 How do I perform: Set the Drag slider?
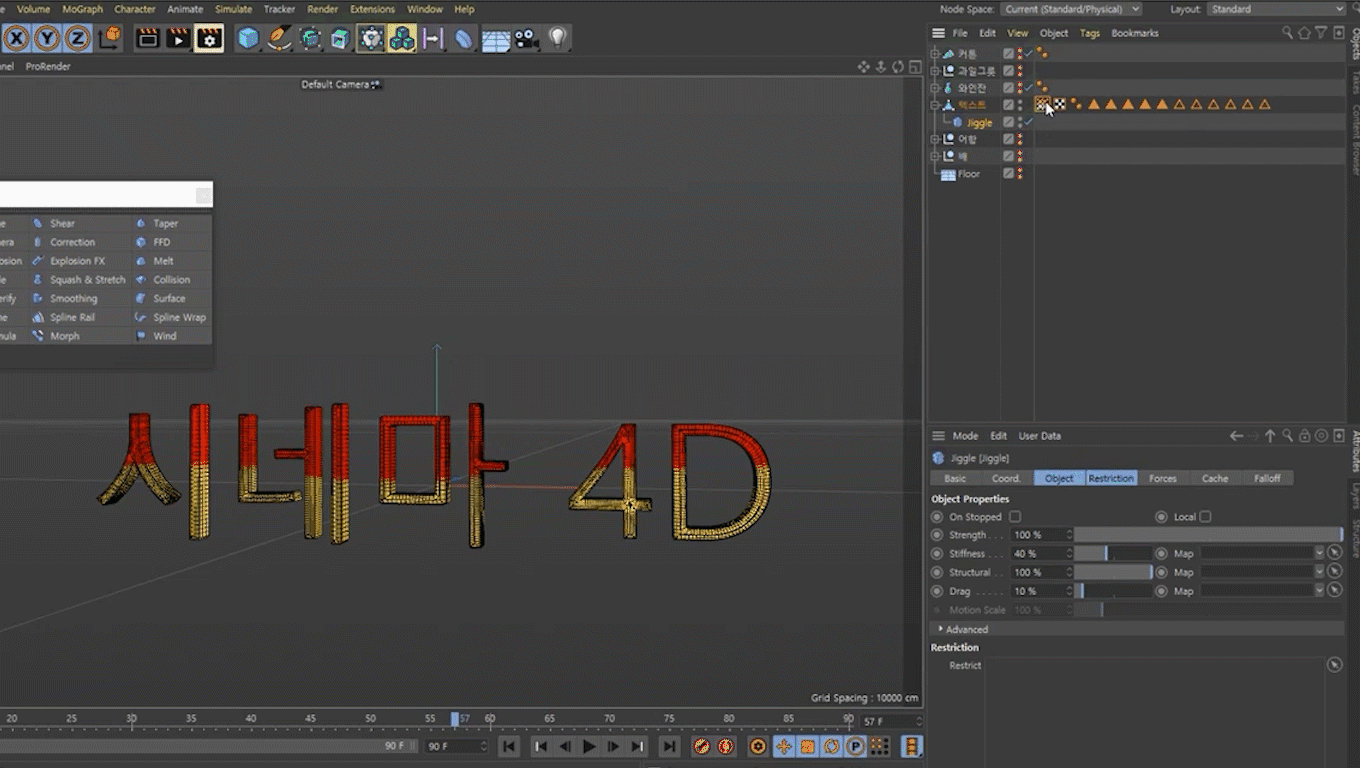(x=1113, y=591)
